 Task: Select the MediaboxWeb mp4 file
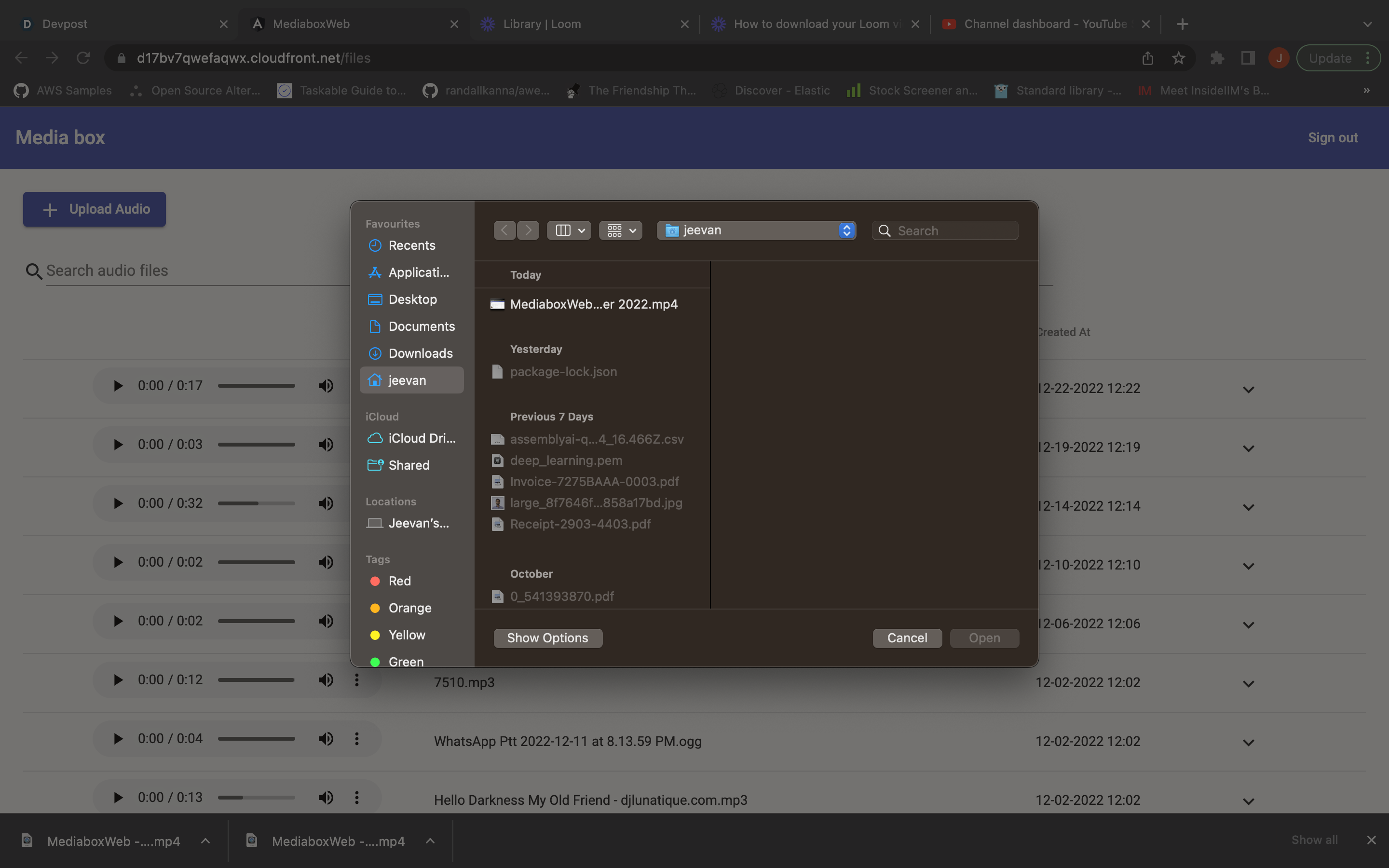click(593, 304)
